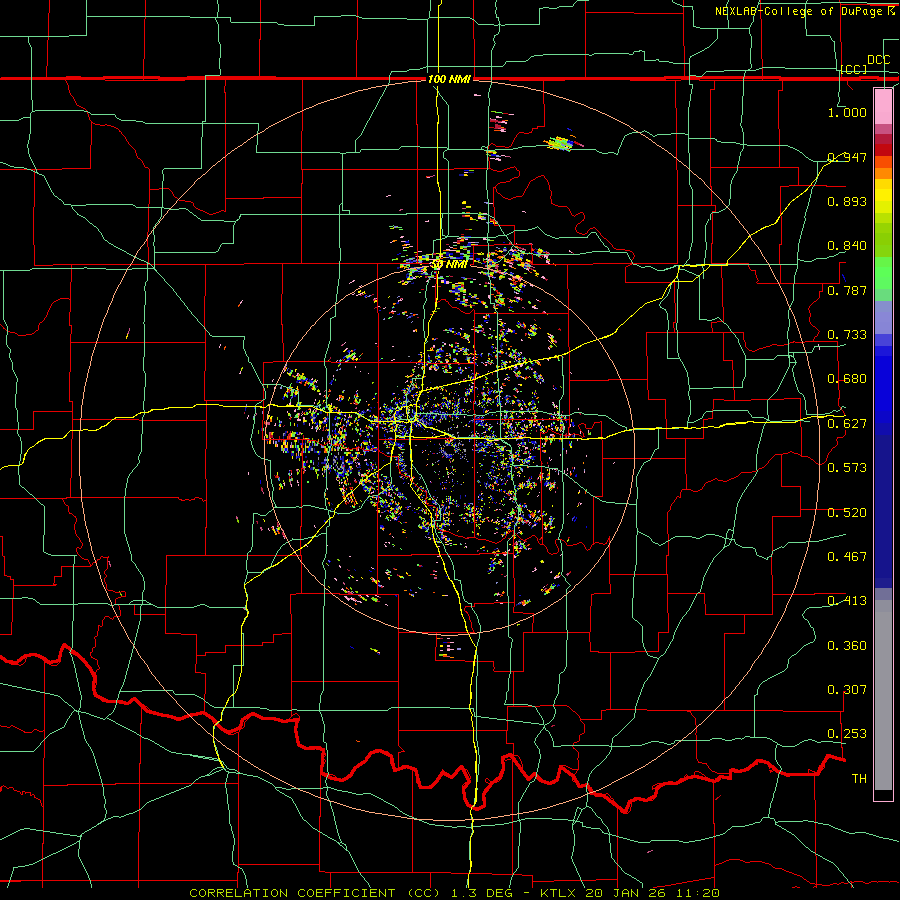The height and width of the screenshot is (900, 900).
Task: Select the 0.733 scale label
Action: [847, 335]
